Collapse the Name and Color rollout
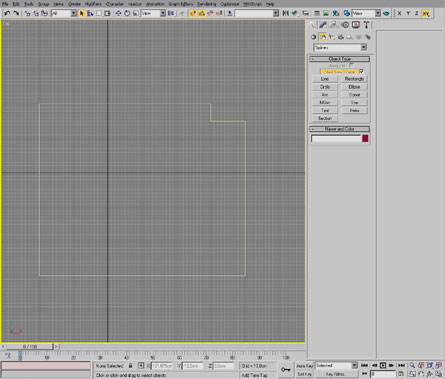 coord(340,129)
